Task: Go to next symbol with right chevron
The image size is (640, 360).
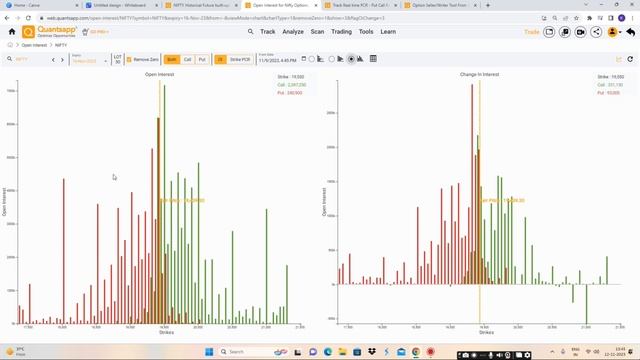Action: tap(62, 60)
